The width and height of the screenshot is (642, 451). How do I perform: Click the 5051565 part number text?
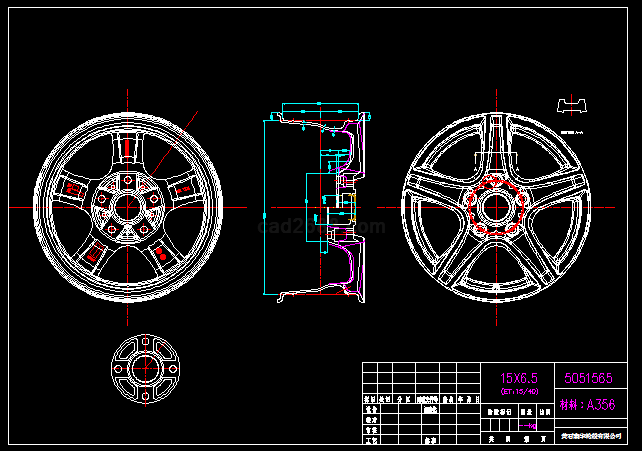pos(589,378)
